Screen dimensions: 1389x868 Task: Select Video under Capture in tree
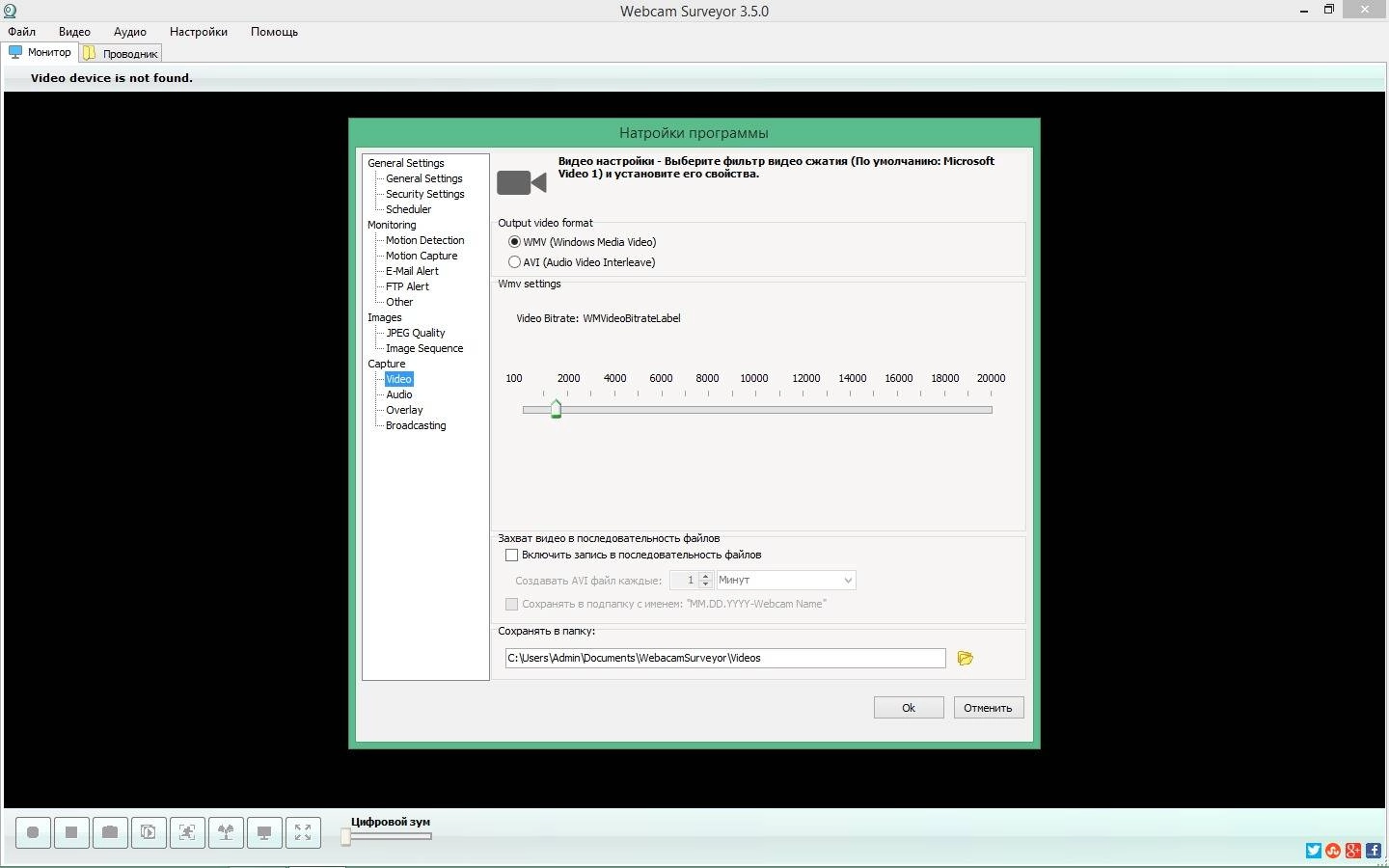398,379
